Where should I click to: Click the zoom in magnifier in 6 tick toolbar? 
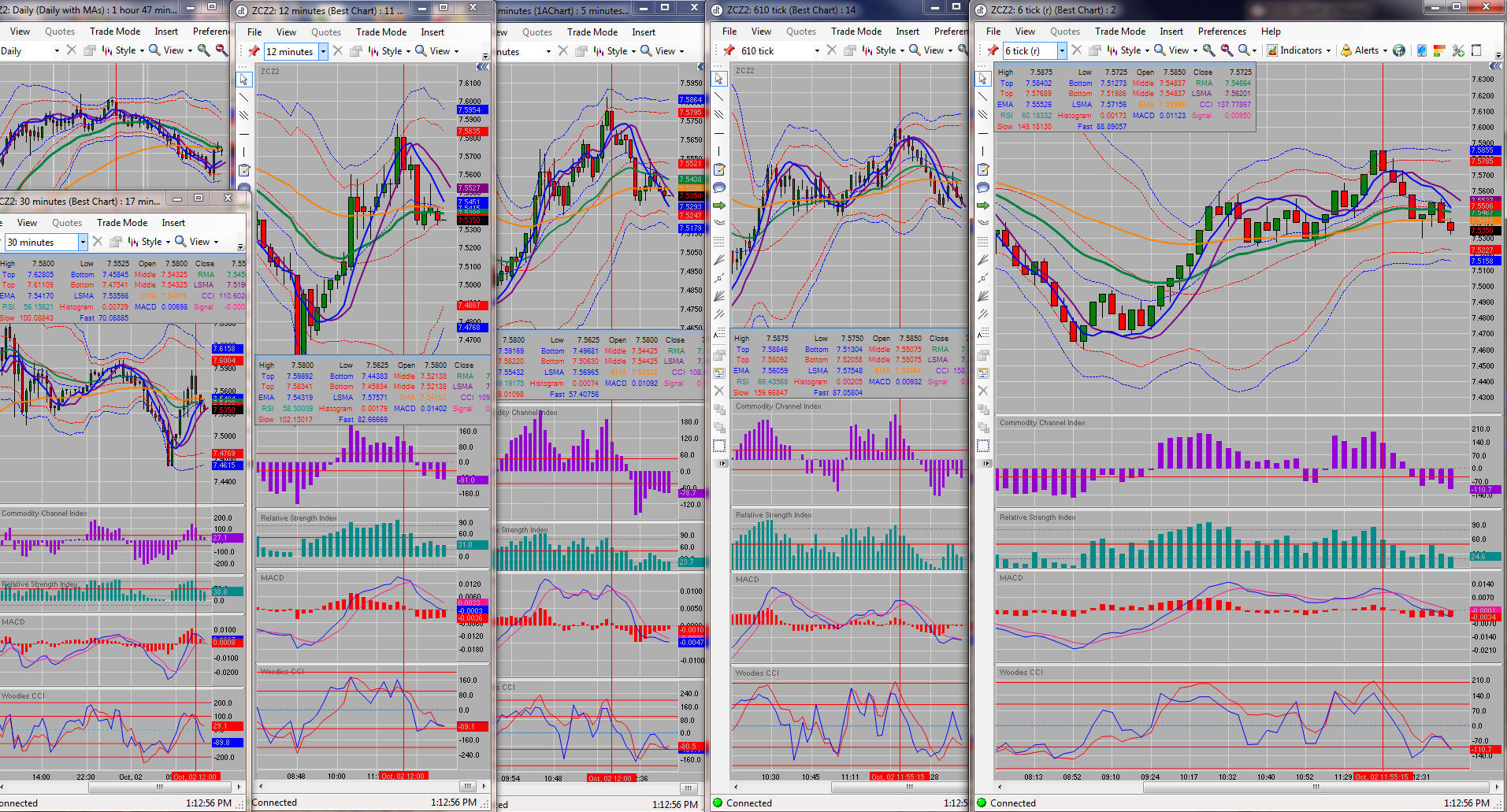coord(1208,50)
